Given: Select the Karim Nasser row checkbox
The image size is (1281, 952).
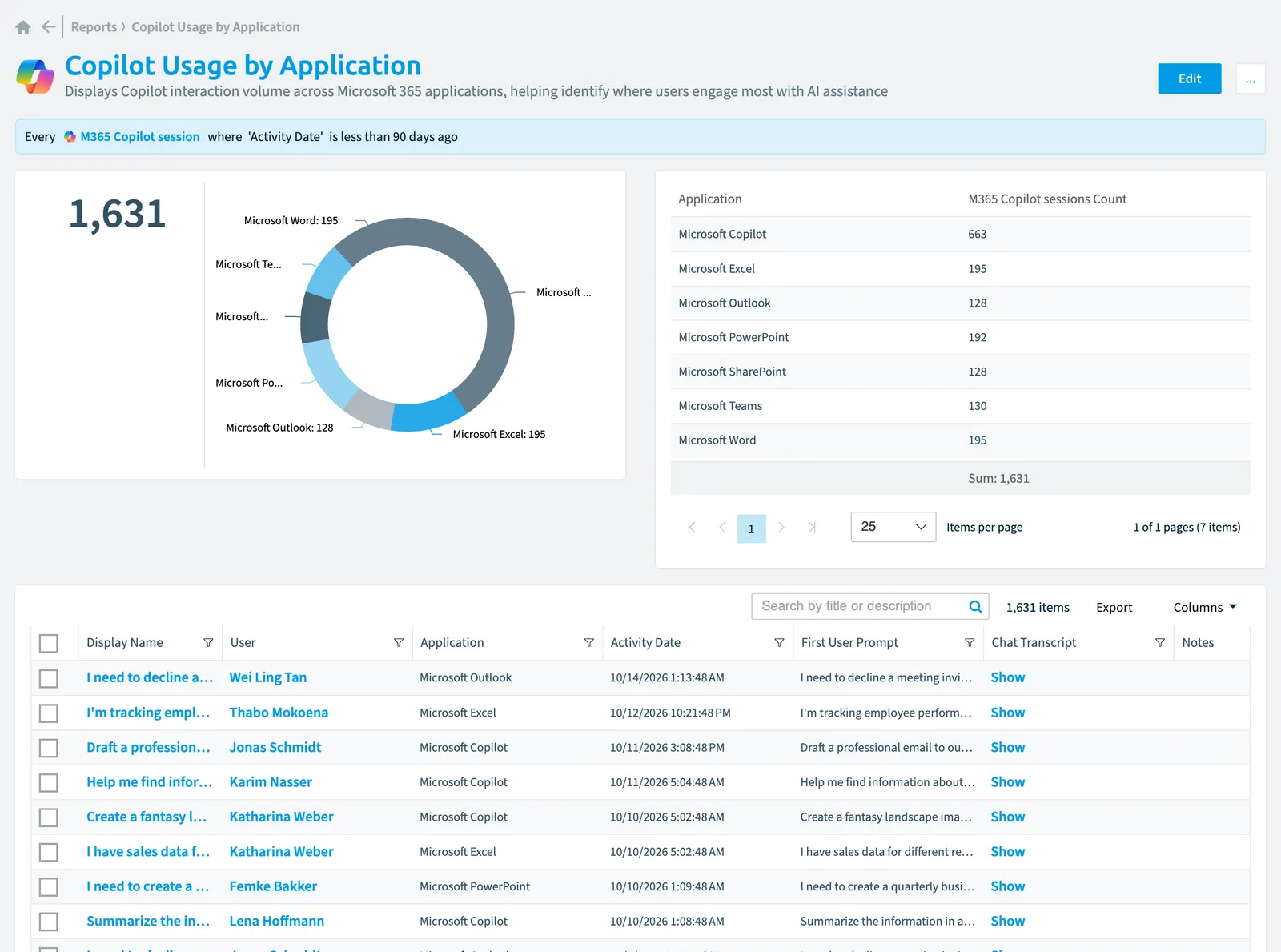Looking at the screenshot, I should tap(49, 782).
